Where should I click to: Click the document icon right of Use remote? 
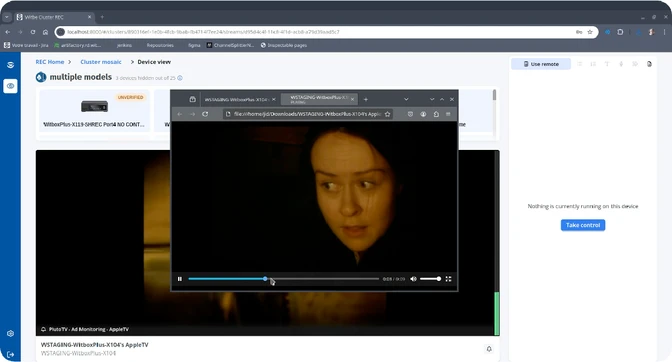649,64
